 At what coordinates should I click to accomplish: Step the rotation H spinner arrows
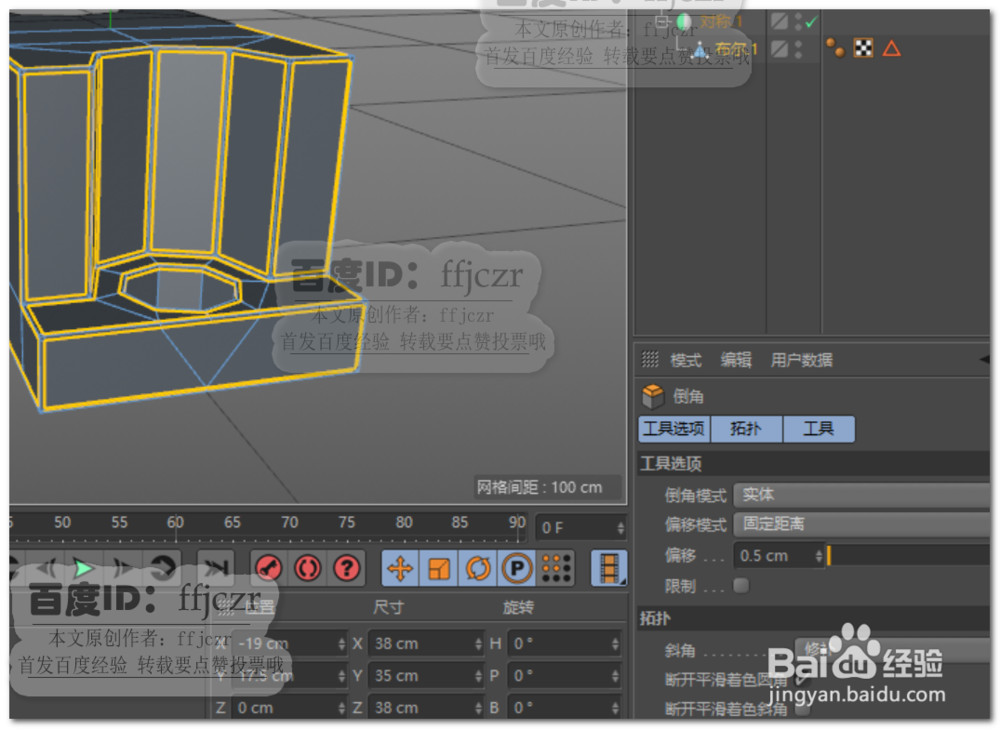pos(615,644)
